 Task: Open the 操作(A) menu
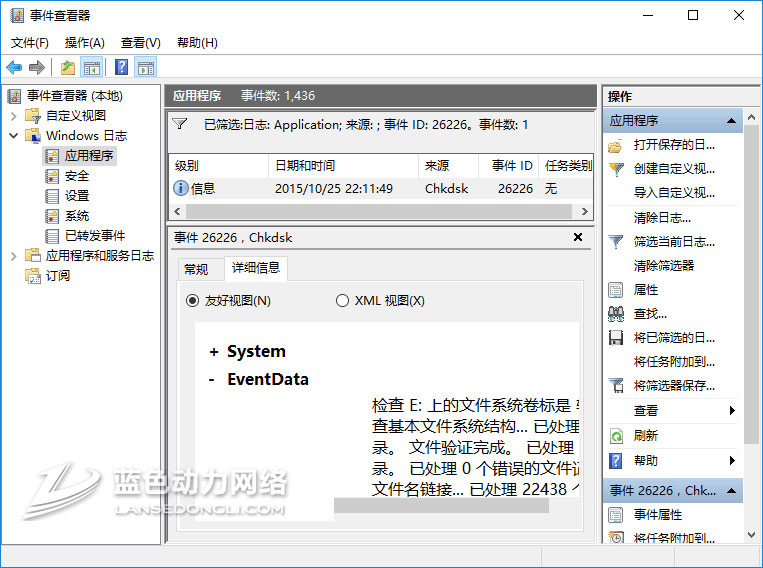point(84,43)
